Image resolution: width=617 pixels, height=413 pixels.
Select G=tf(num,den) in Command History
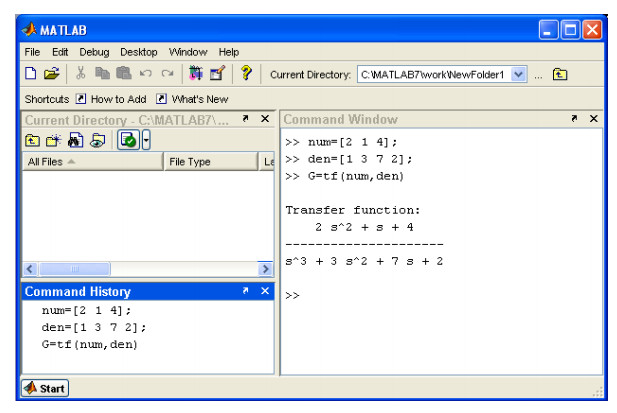(90, 345)
